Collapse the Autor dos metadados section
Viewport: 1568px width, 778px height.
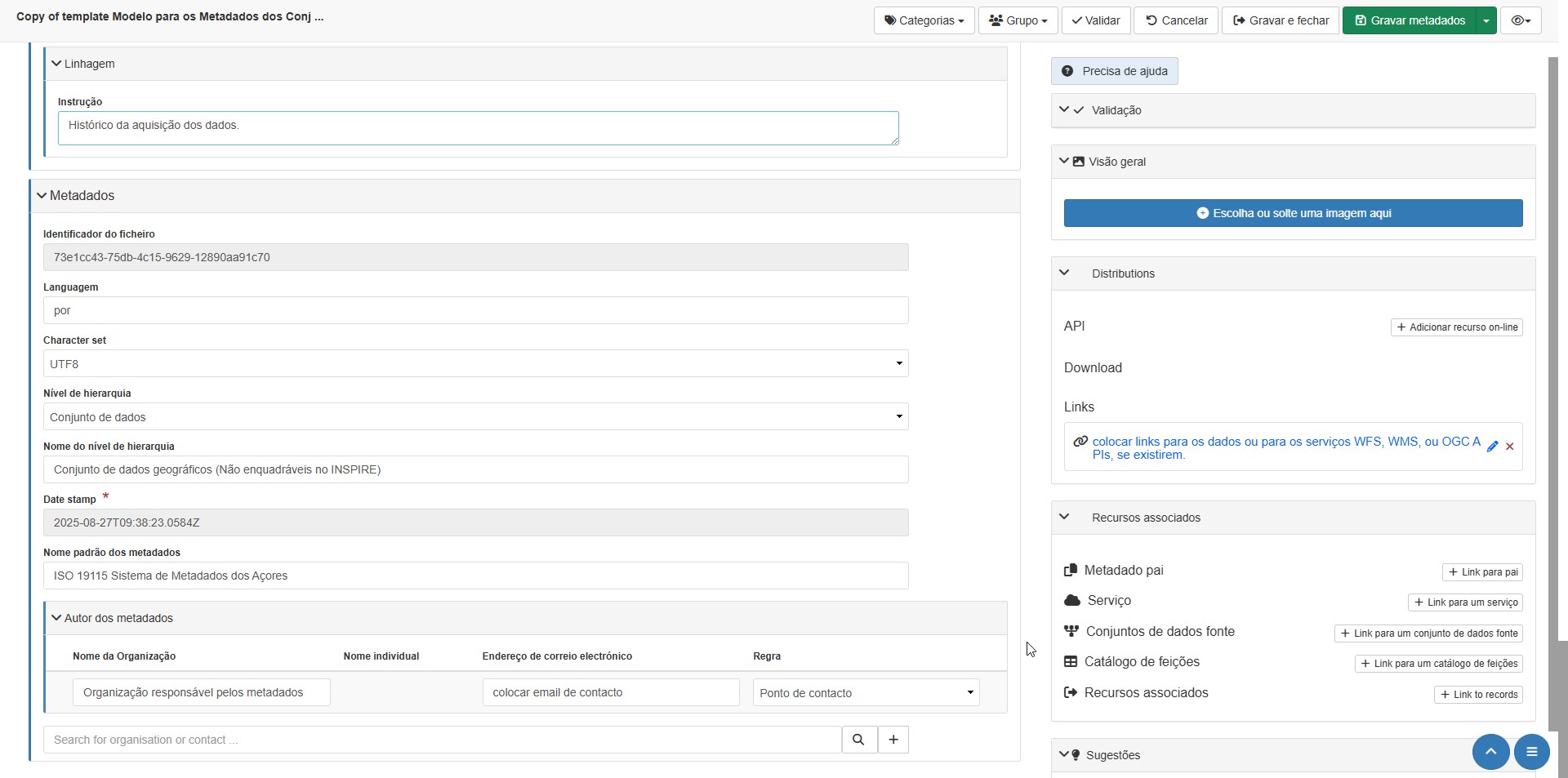[x=56, y=618]
